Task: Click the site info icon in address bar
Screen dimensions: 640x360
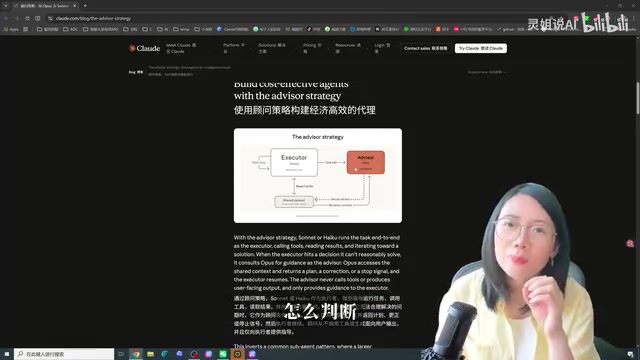Action: (50, 18)
